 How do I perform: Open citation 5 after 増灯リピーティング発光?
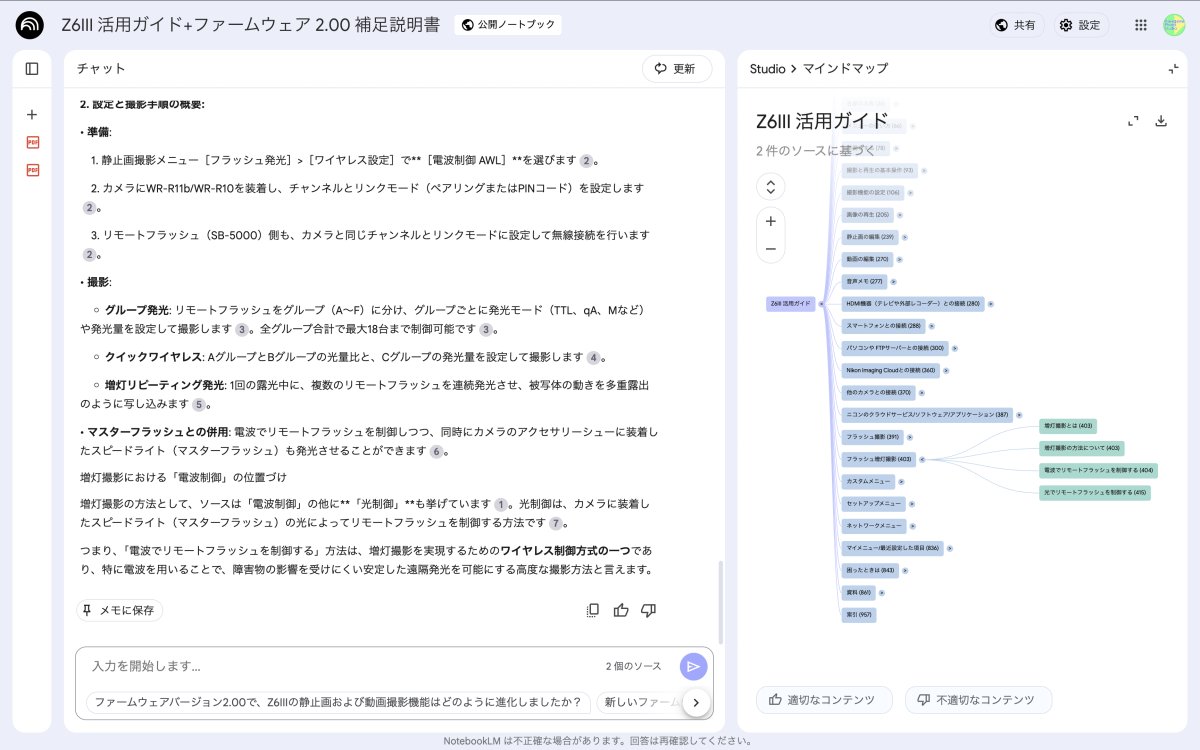(x=199, y=404)
